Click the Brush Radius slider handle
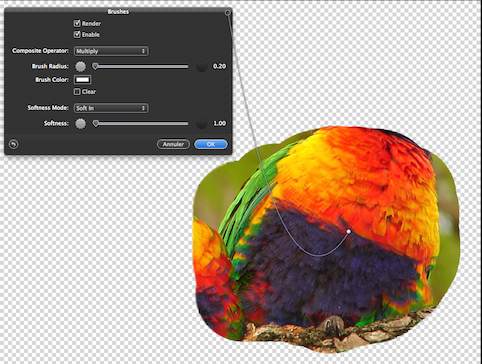The height and width of the screenshot is (364, 482). tap(95, 66)
